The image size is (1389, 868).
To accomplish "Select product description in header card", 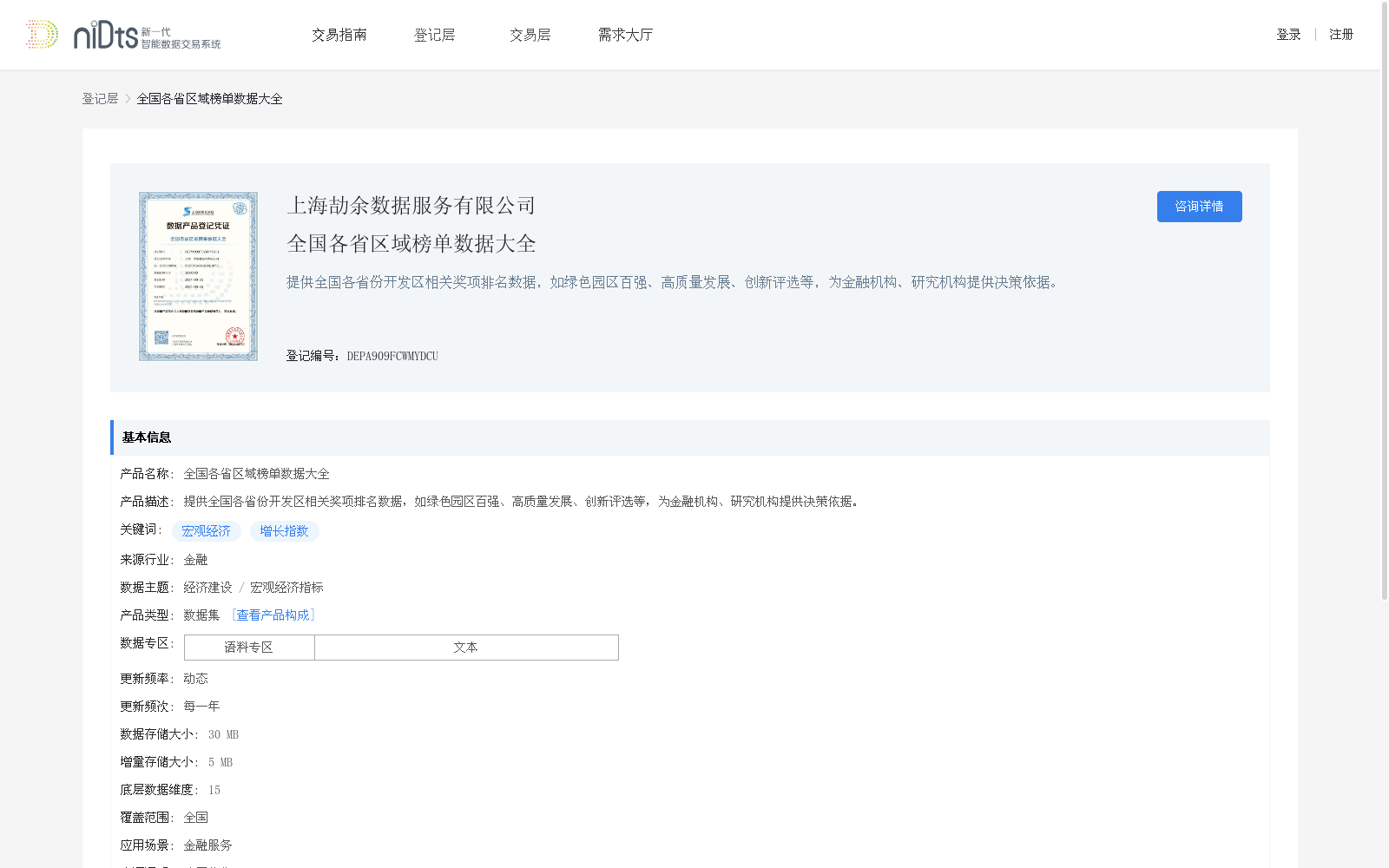I will pos(675,282).
